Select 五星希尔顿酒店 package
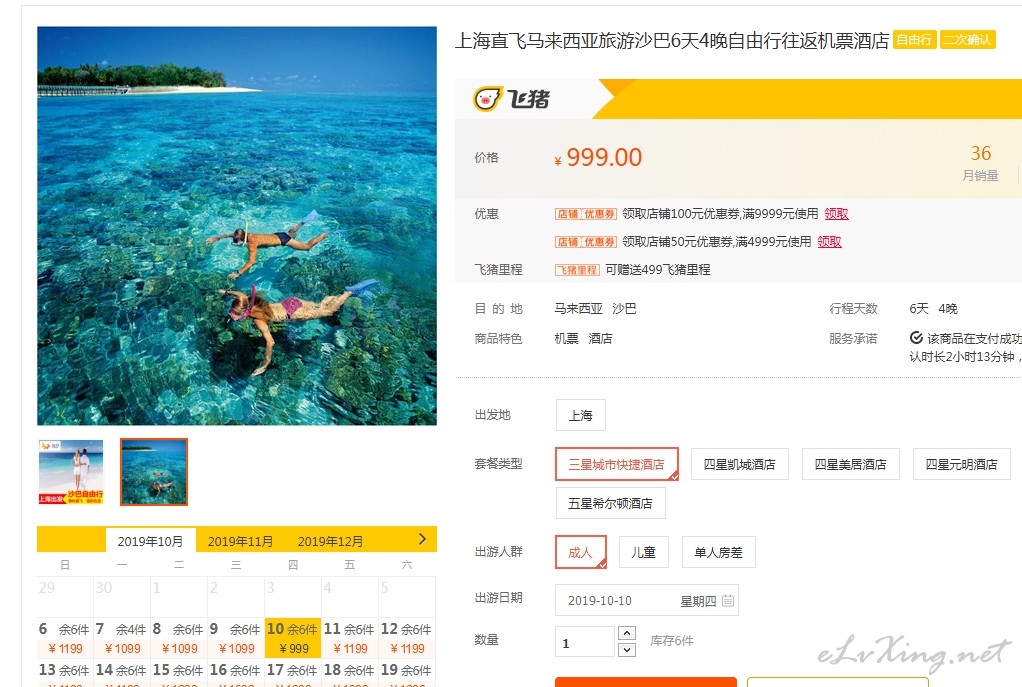The width and height of the screenshot is (1022, 687). pos(611,503)
